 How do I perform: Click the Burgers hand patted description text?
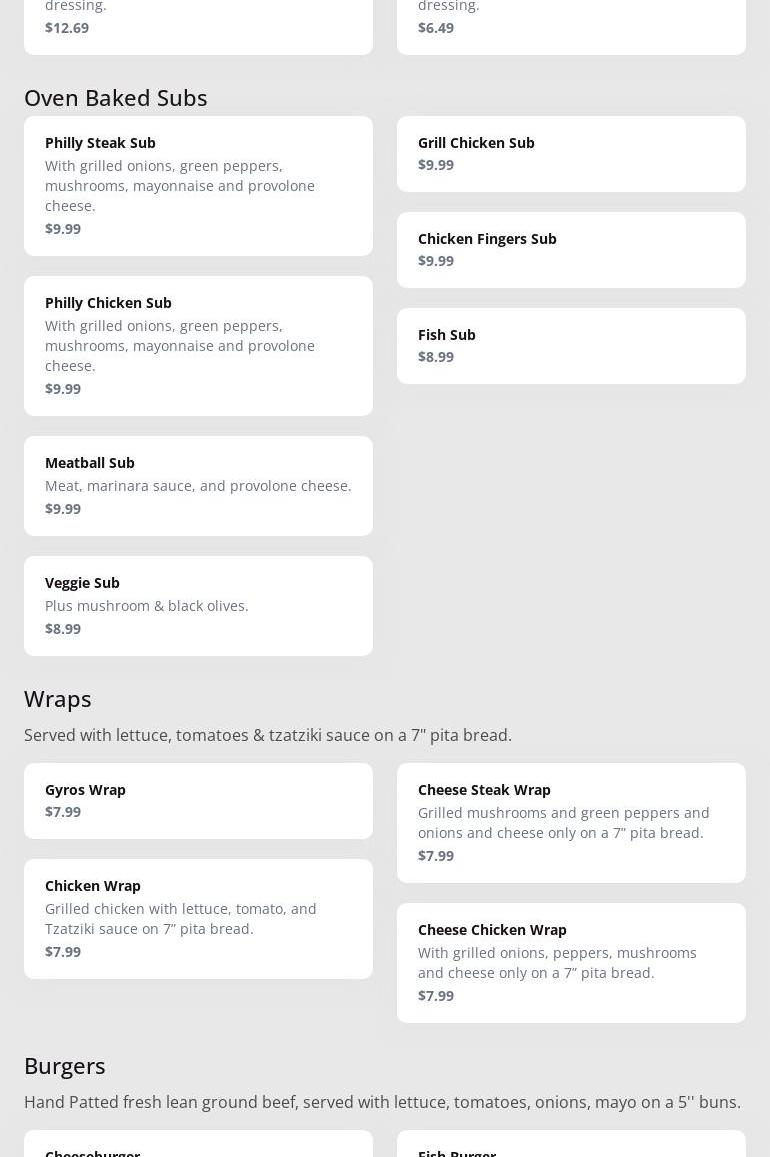tap(382, 1102)
